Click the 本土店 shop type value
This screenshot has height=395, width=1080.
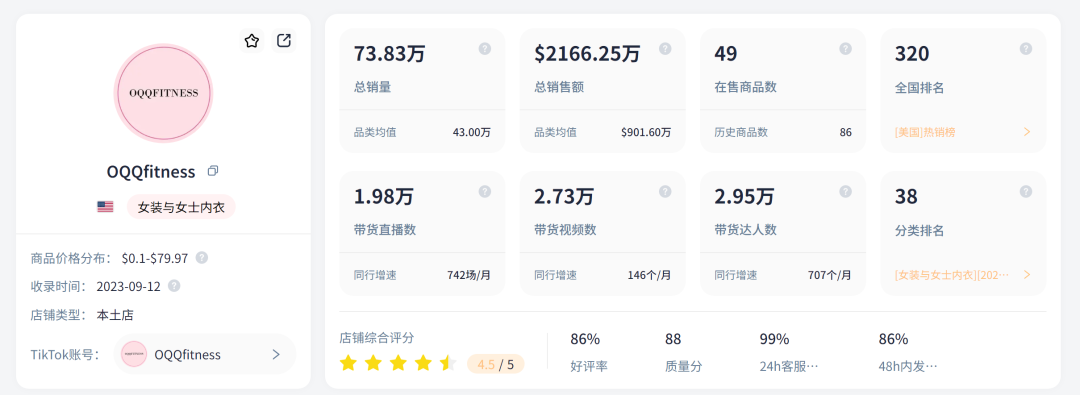coord(115,315)
